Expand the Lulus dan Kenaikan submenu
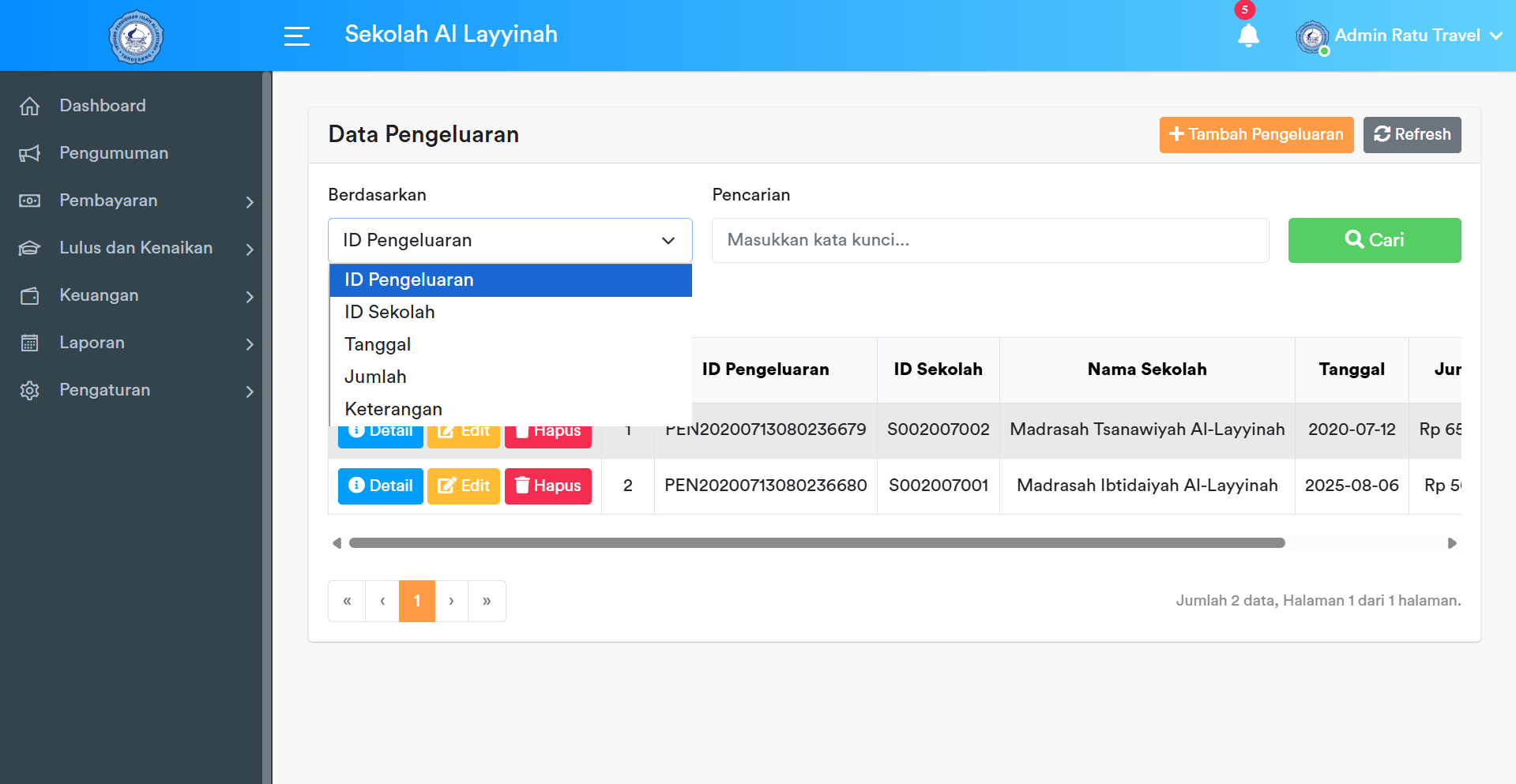Viewport: 1516px width, 784px height. [x=250, y=249]
